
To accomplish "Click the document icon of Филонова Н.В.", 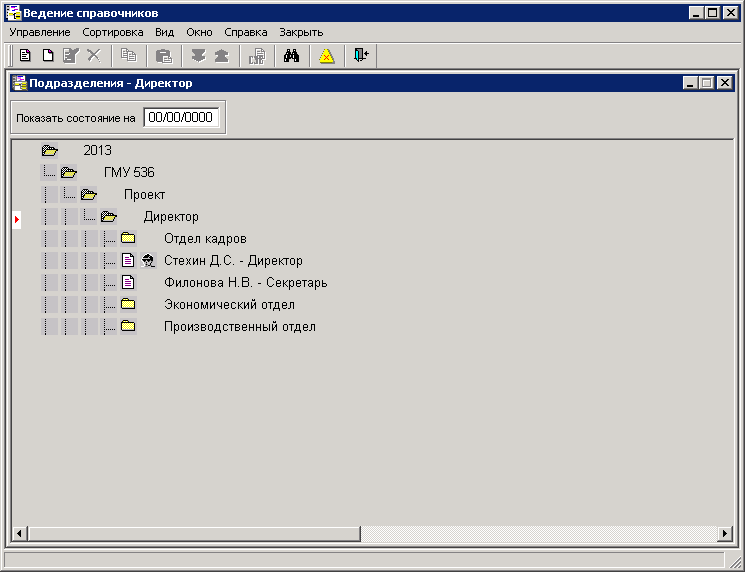I will [x=128, y=283].
